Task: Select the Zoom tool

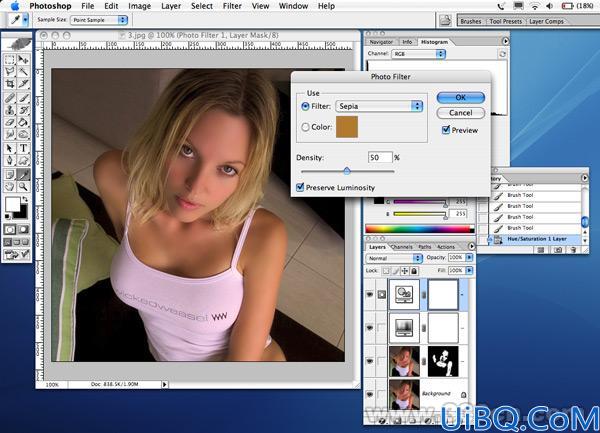Action: pyautogui.click(x=23, y=187)
